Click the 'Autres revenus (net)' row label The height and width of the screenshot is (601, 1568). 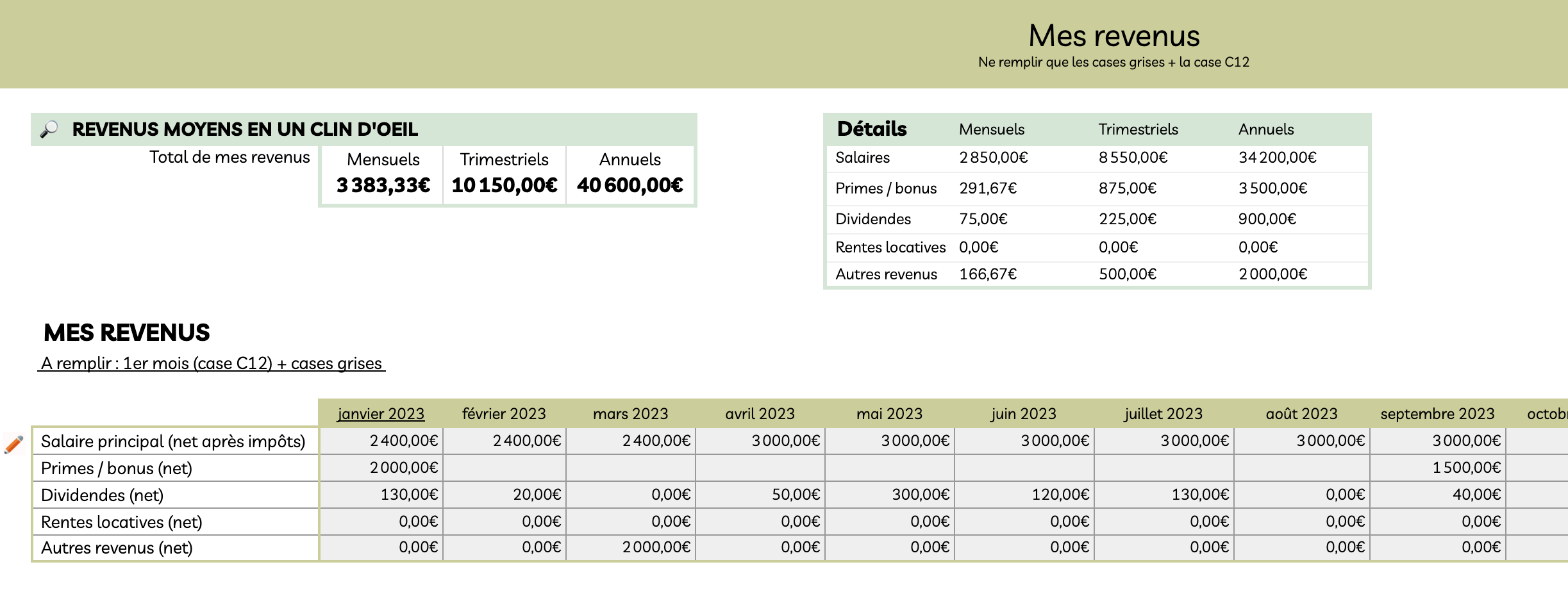click(x=117, y=548)
